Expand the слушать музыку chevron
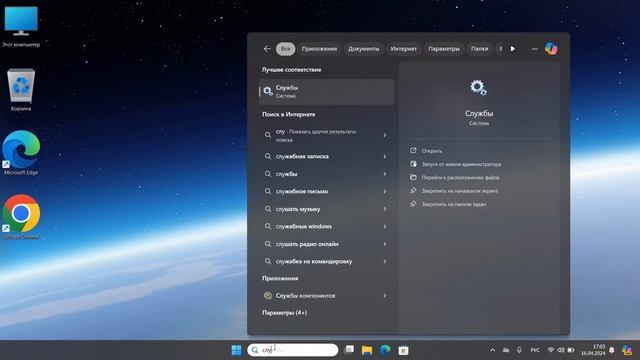Viewport: 640px width, 360px height. pos(384,209)
